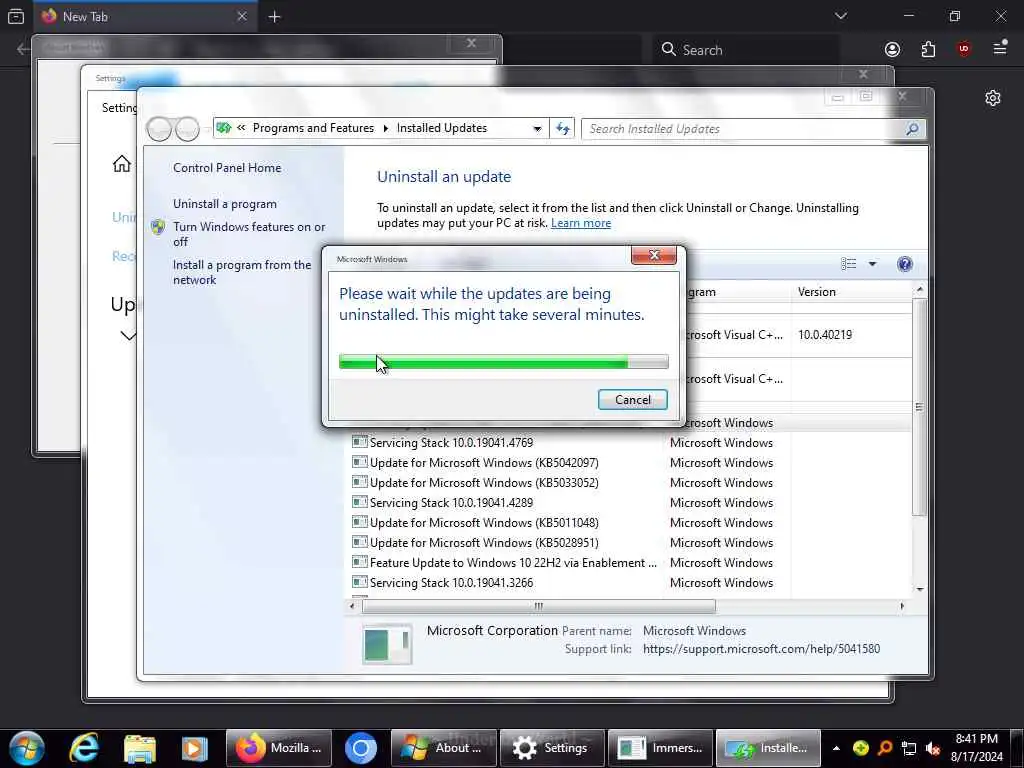Open Firefox account icon
Image resolution: width=1024 pixels, height=768 pixels.
[892, 50]
